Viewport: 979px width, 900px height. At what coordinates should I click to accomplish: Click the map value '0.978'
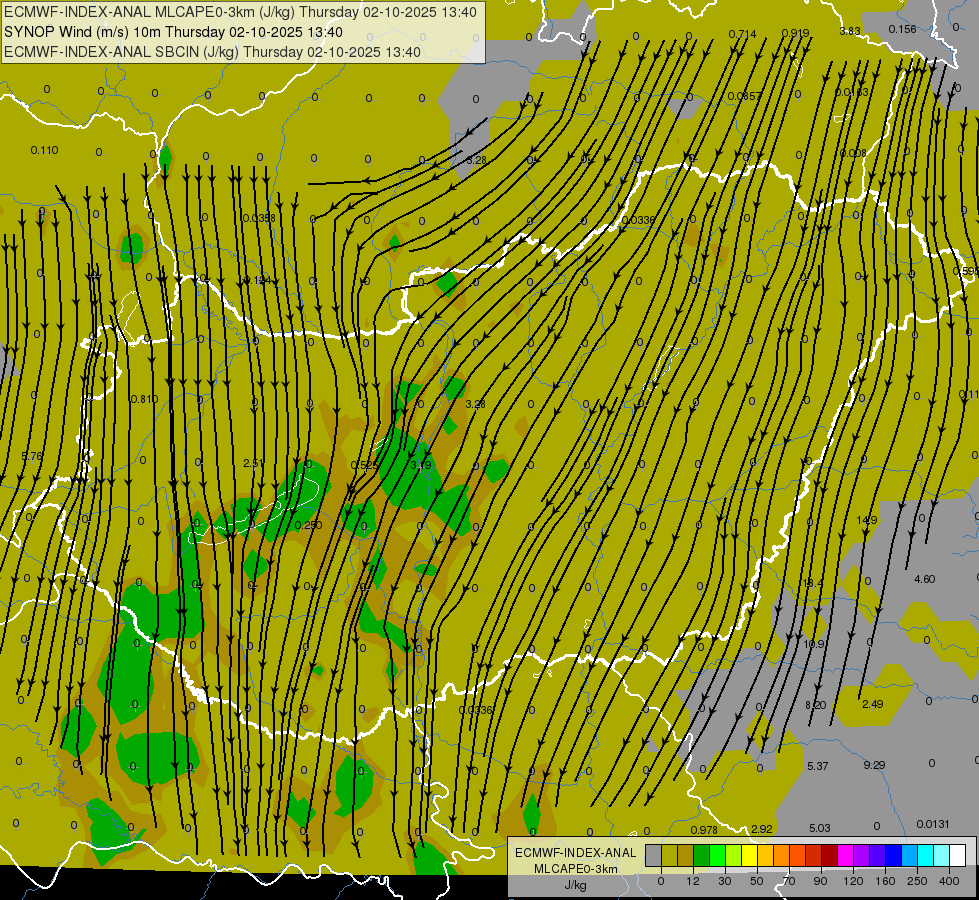pyautogui.click(x=704, y=830)
